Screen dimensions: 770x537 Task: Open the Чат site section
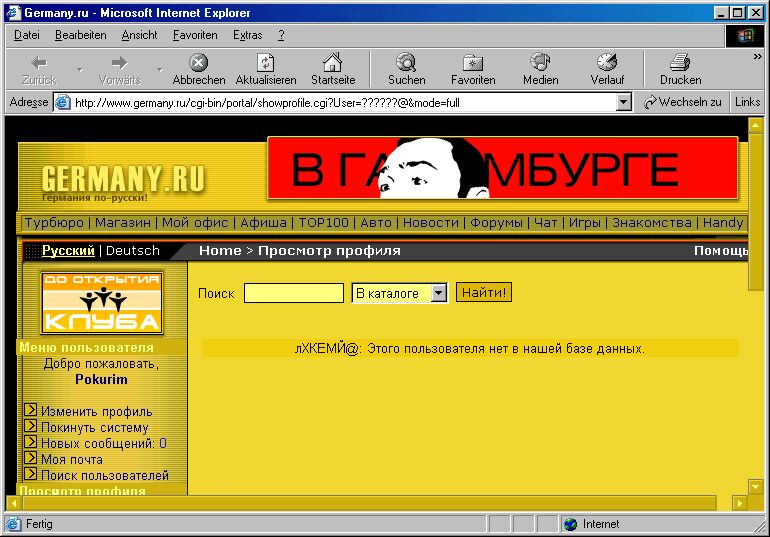tap(546, 223)
